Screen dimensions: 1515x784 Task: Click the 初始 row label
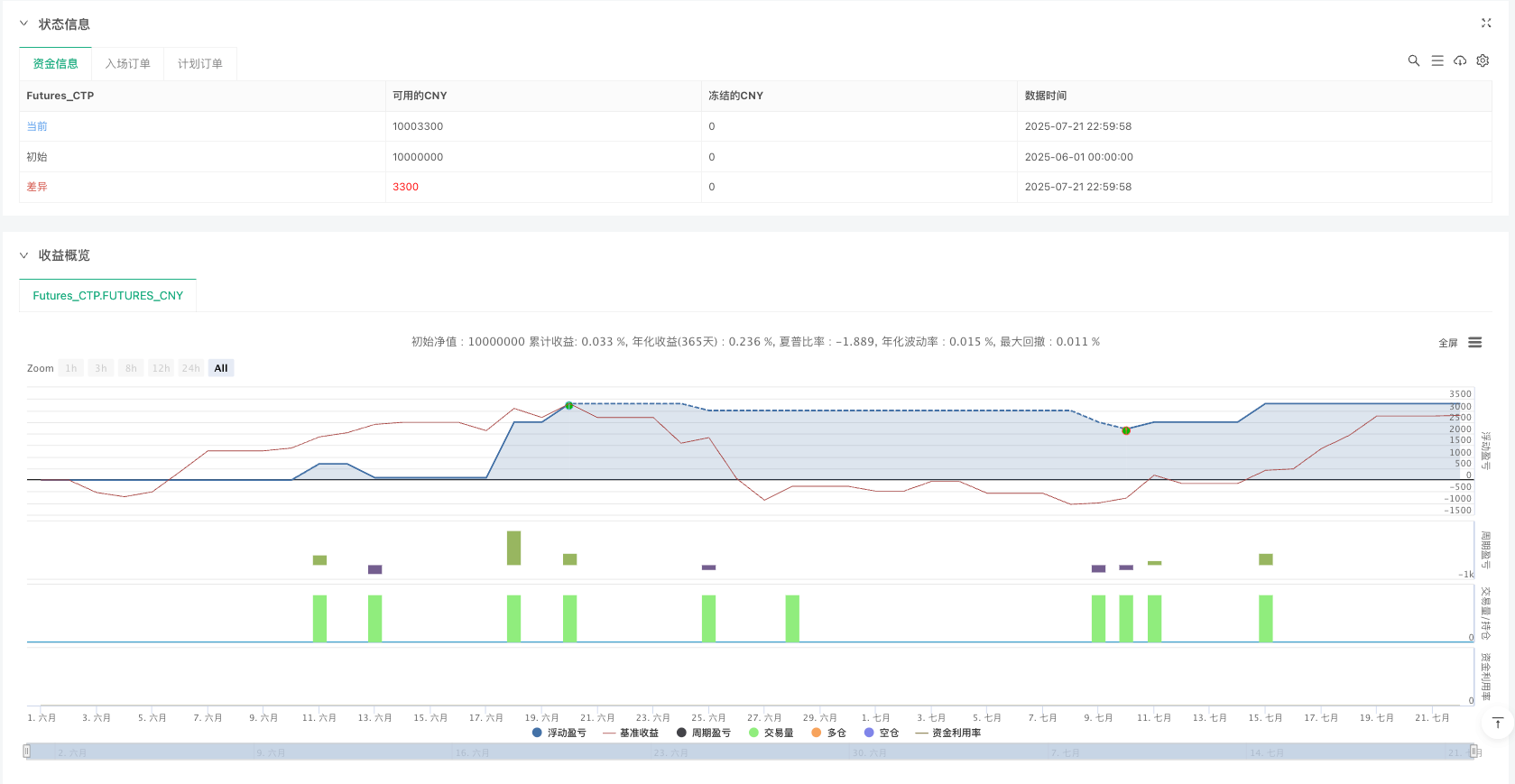(x=37, y=157)
